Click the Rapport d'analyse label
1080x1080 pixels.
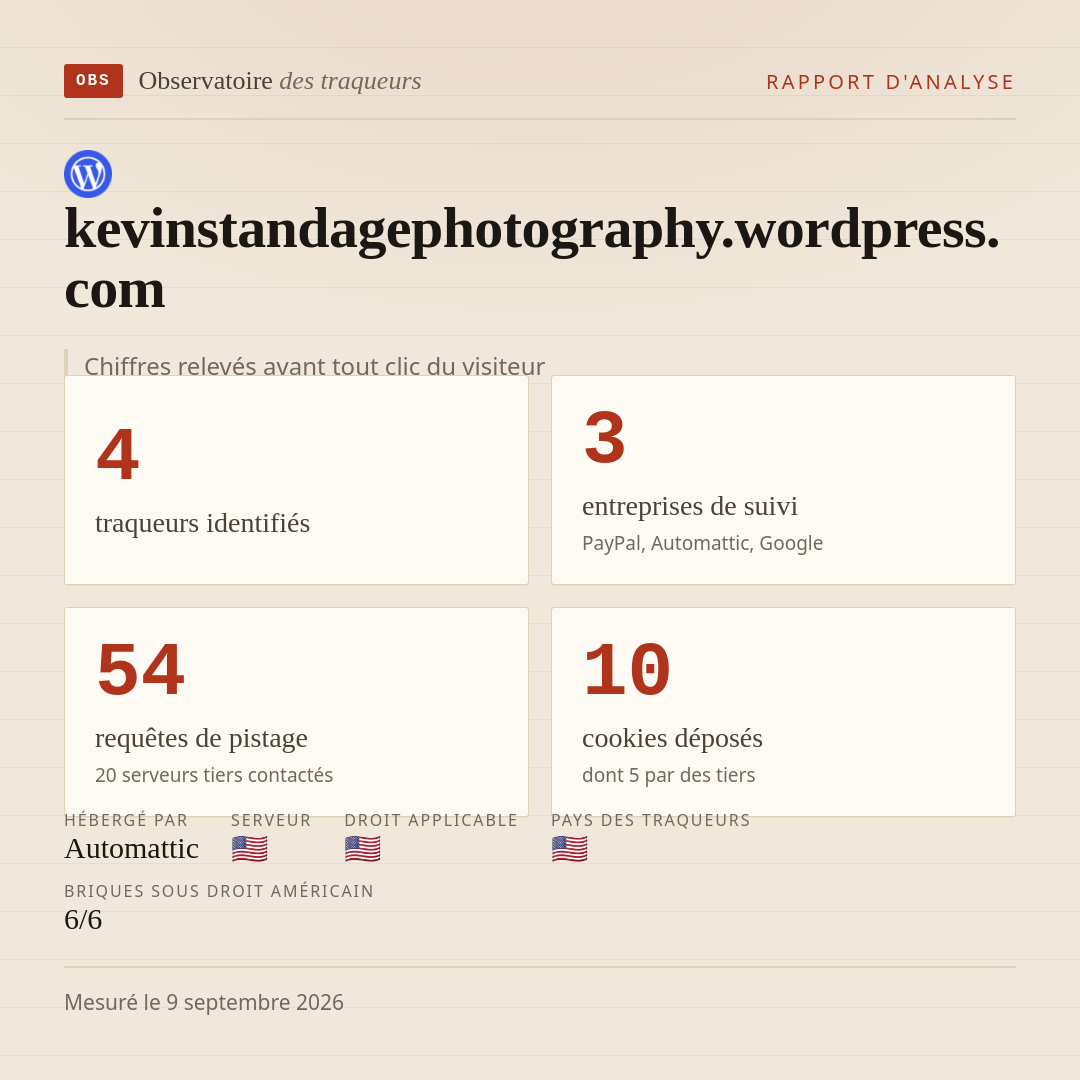(891, 82)
